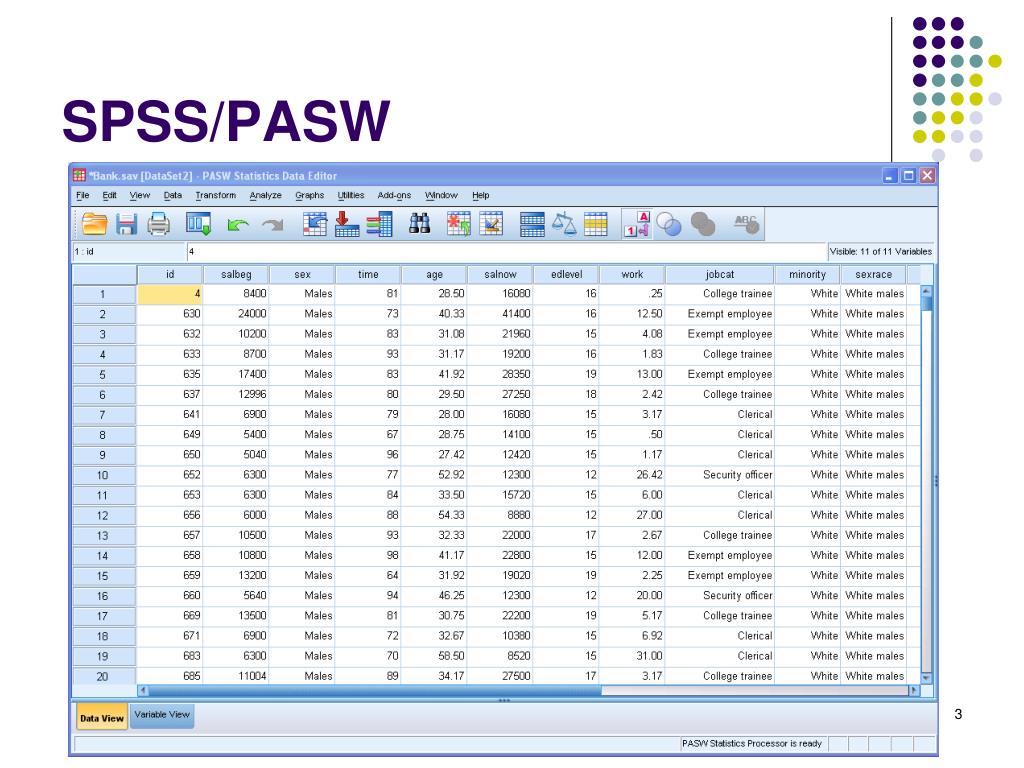
Task: Open the Analyze menu
Action: [x=265, y=195]
